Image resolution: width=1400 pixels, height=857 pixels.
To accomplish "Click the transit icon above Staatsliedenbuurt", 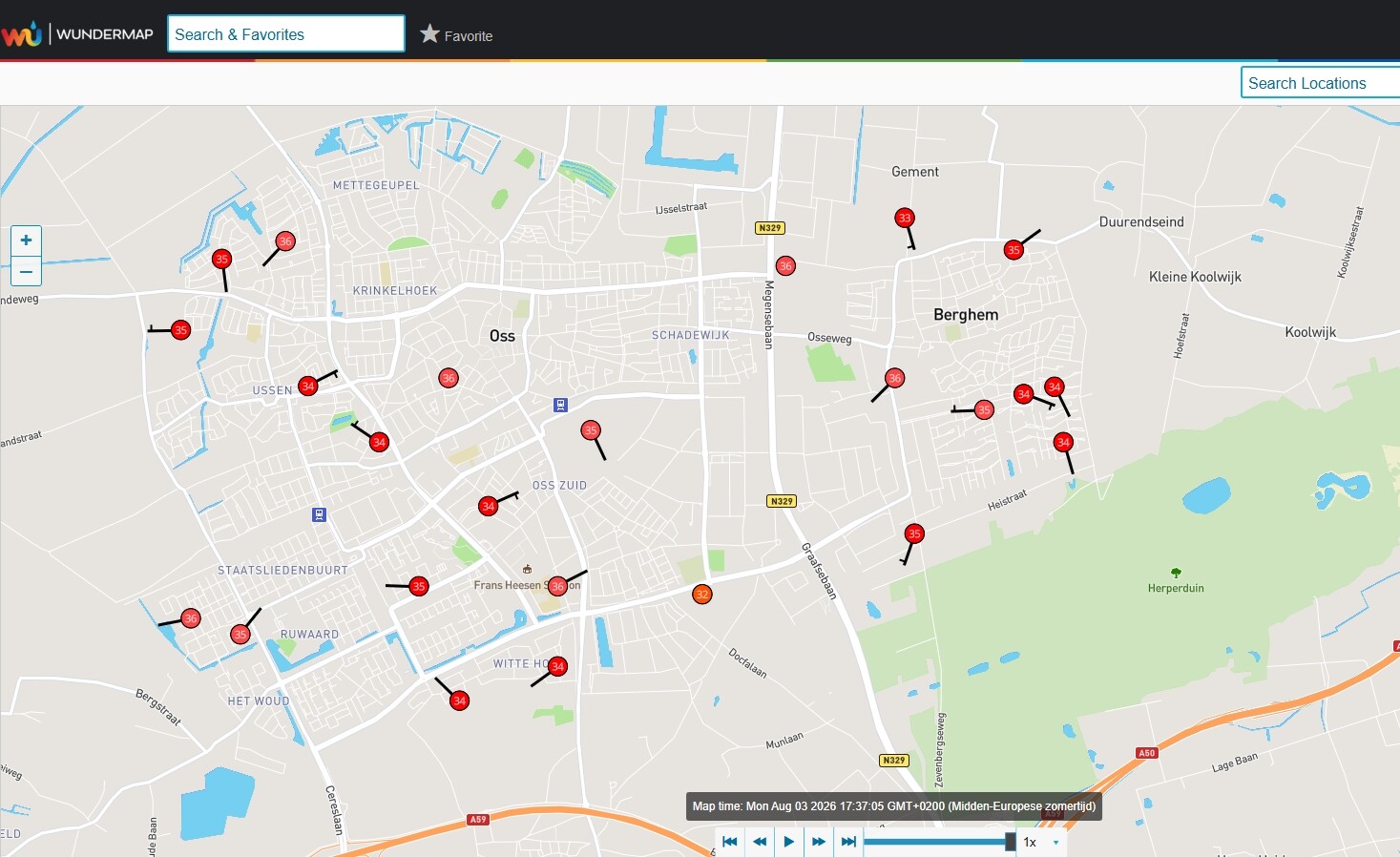I will 320,514.
